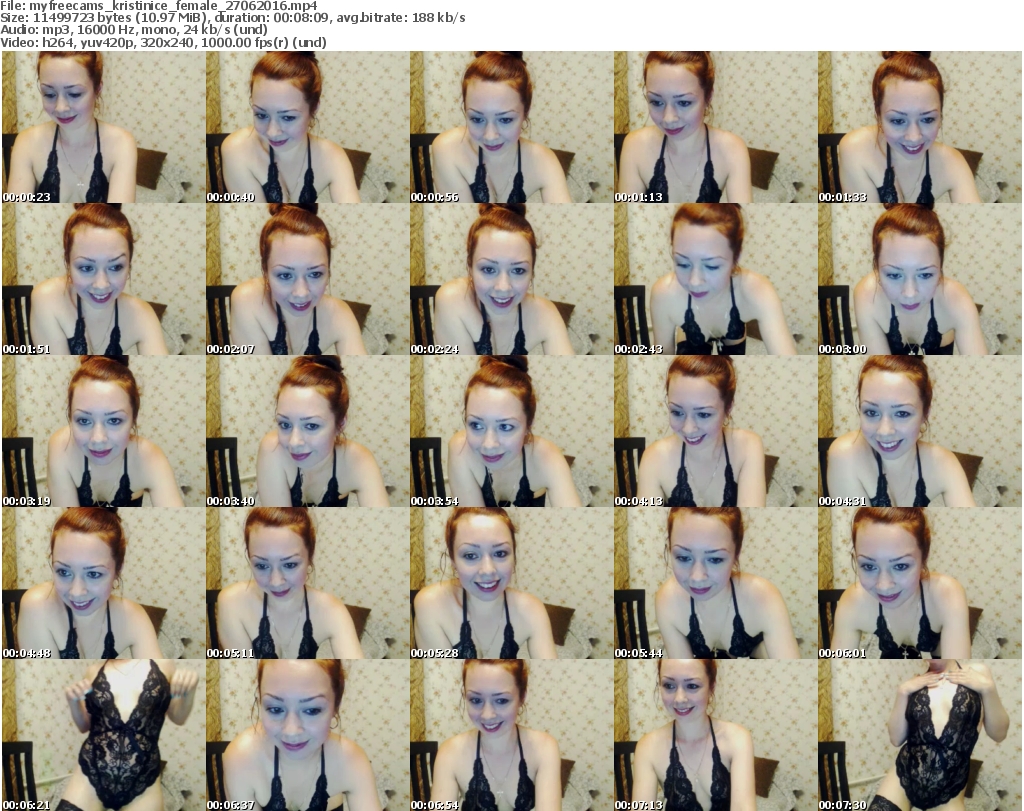
Task: Choose the thumbnail marked 00:05:44
Action: pyautogui.click(x=715, y=583)
